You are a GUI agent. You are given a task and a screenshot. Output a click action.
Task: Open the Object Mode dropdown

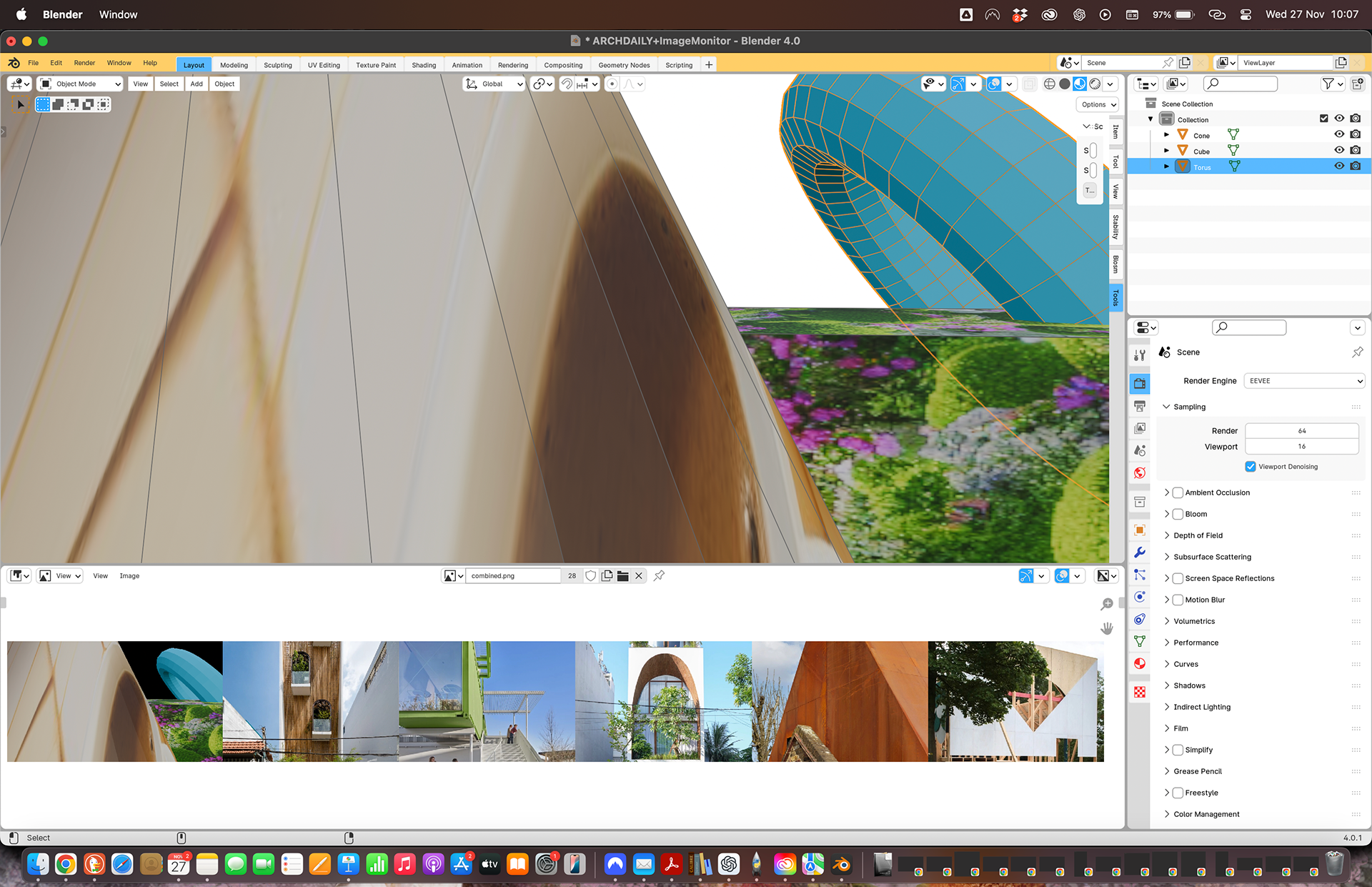click(x=80, y=84)
